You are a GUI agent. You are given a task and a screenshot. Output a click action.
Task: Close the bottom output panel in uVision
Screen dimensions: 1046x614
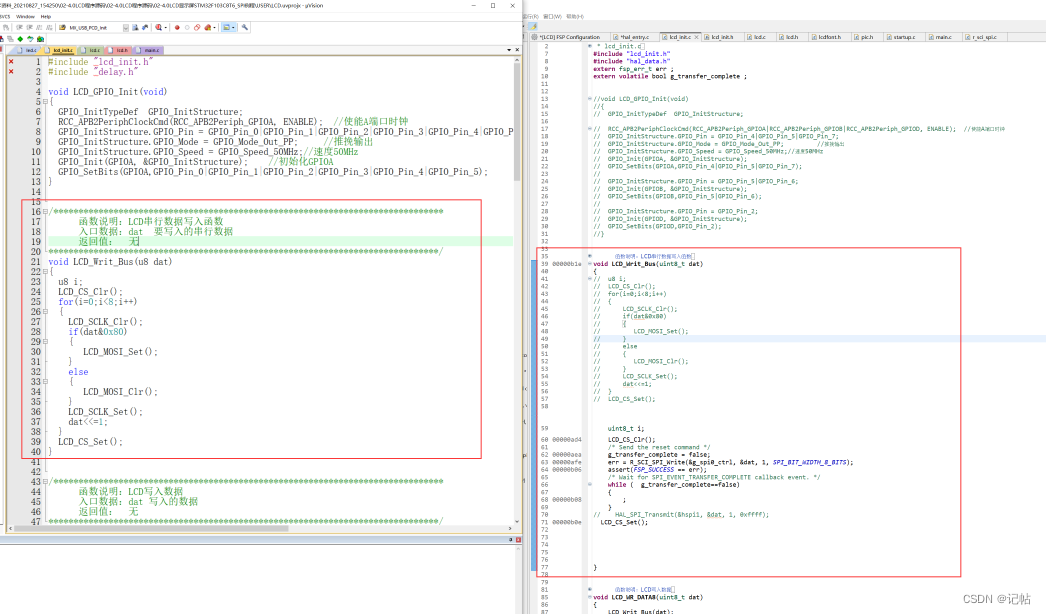tap(518, 539)
